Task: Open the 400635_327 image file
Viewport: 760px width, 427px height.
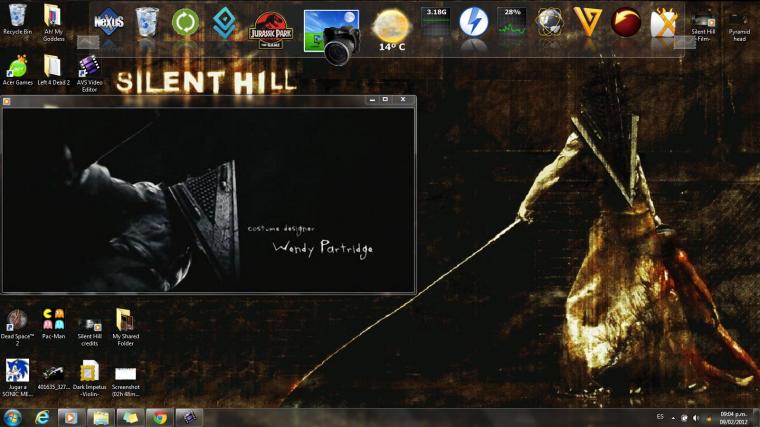Action: pos(53,378)
